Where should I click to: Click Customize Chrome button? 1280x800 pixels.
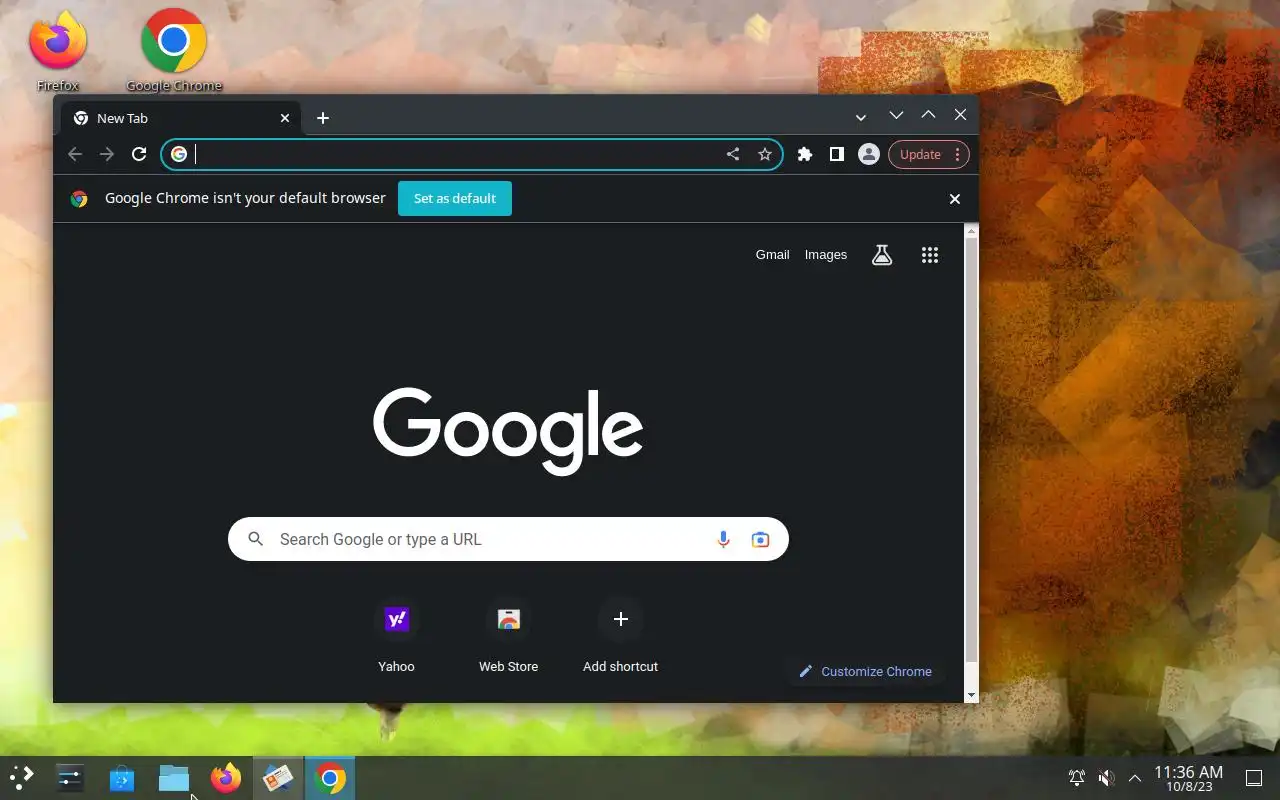[x=866, y=671]
